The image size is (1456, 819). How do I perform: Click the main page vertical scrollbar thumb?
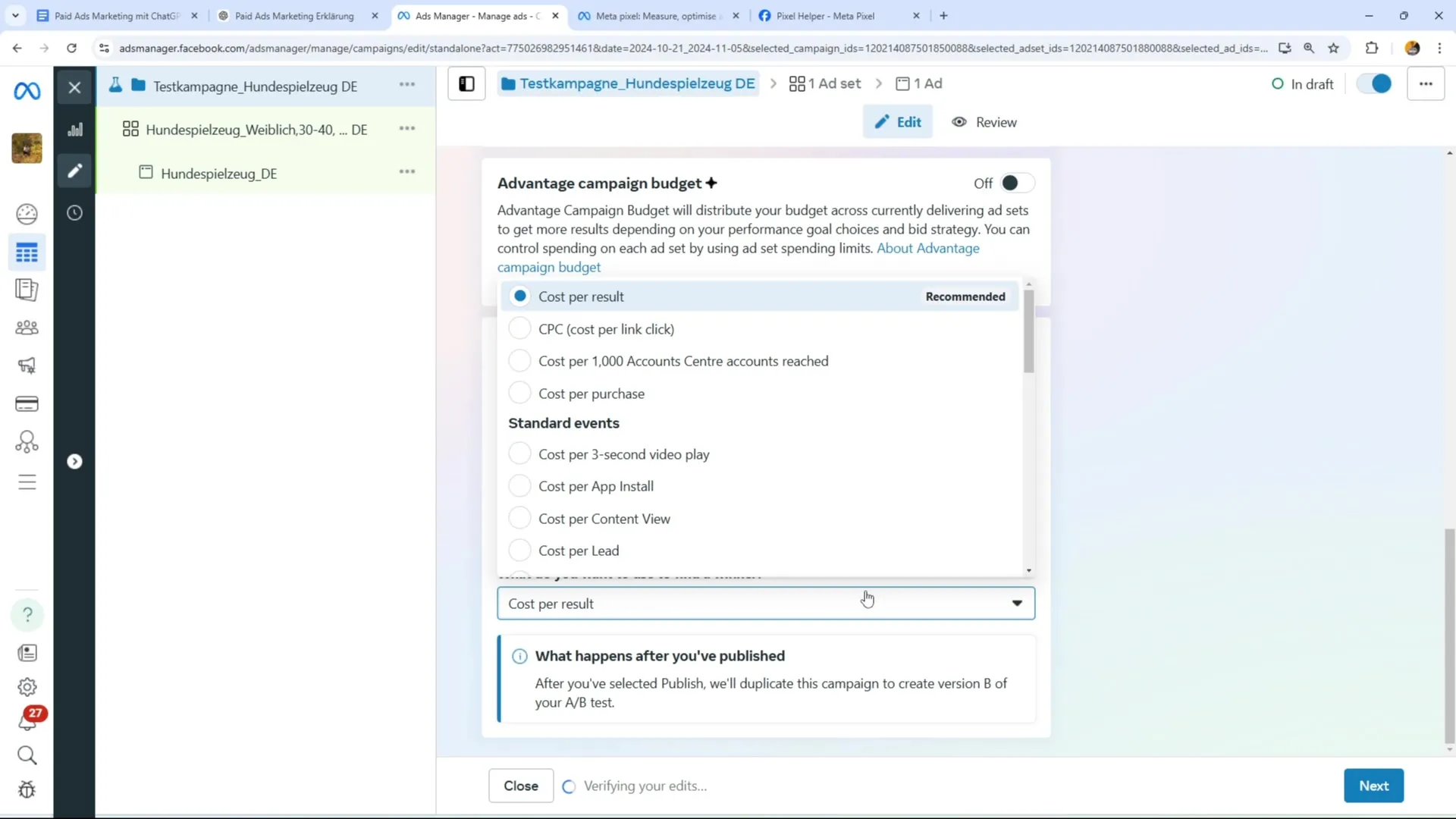point(1449,635)
